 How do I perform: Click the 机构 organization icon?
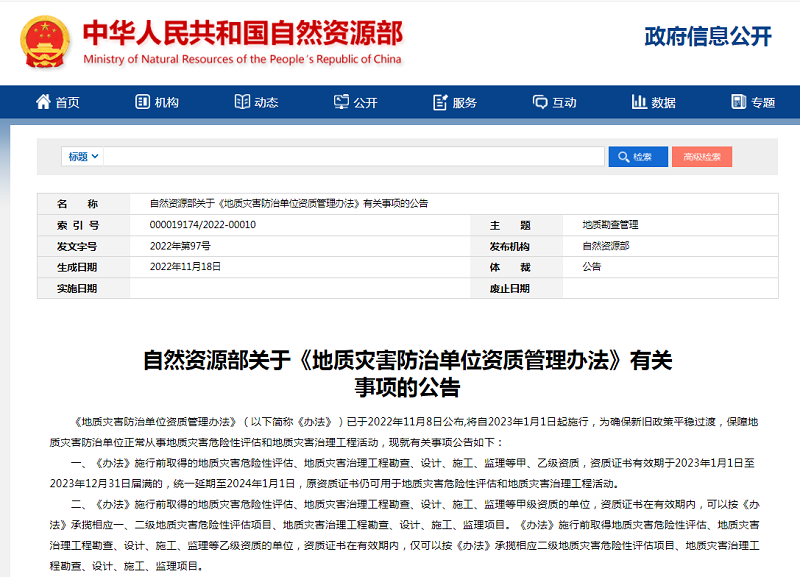click(x=142, y=102)
